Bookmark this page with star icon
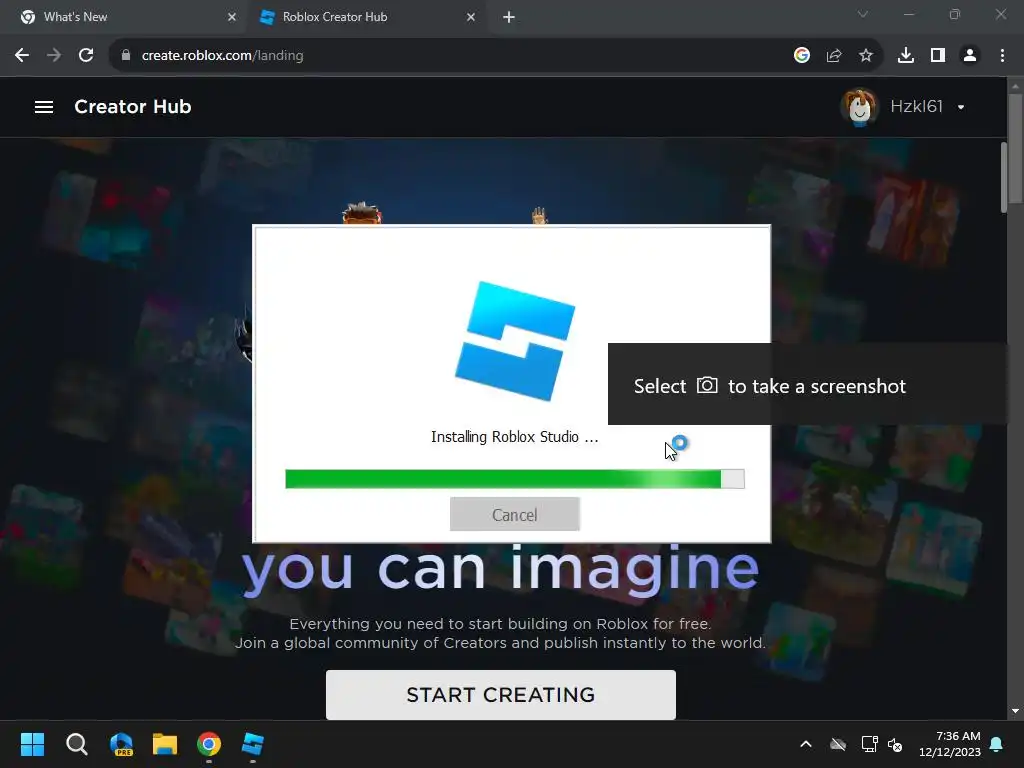 point(866,56)
